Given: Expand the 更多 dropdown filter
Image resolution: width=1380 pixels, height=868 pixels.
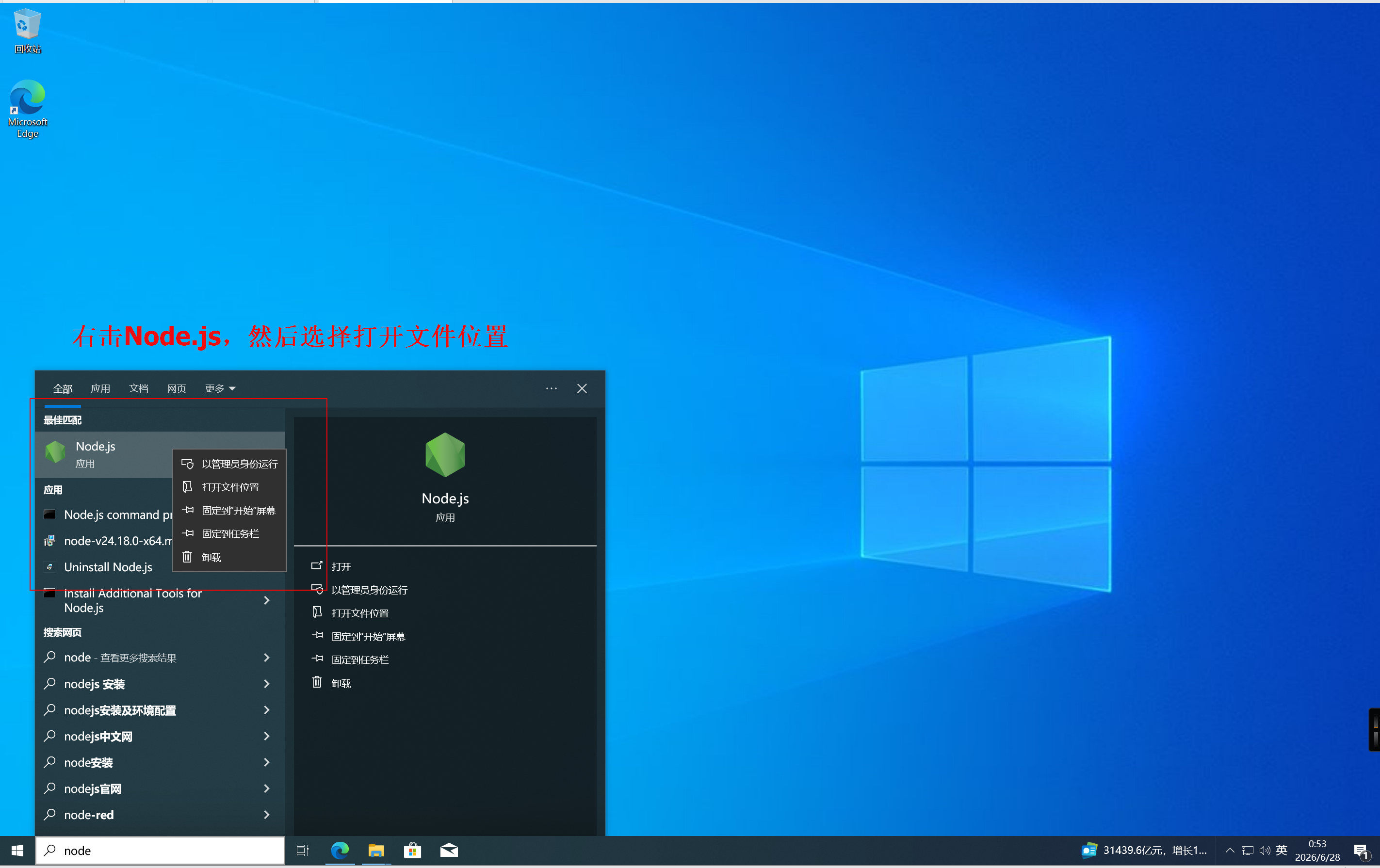Looking at the screenshot, I should click(x=220, y=388).
